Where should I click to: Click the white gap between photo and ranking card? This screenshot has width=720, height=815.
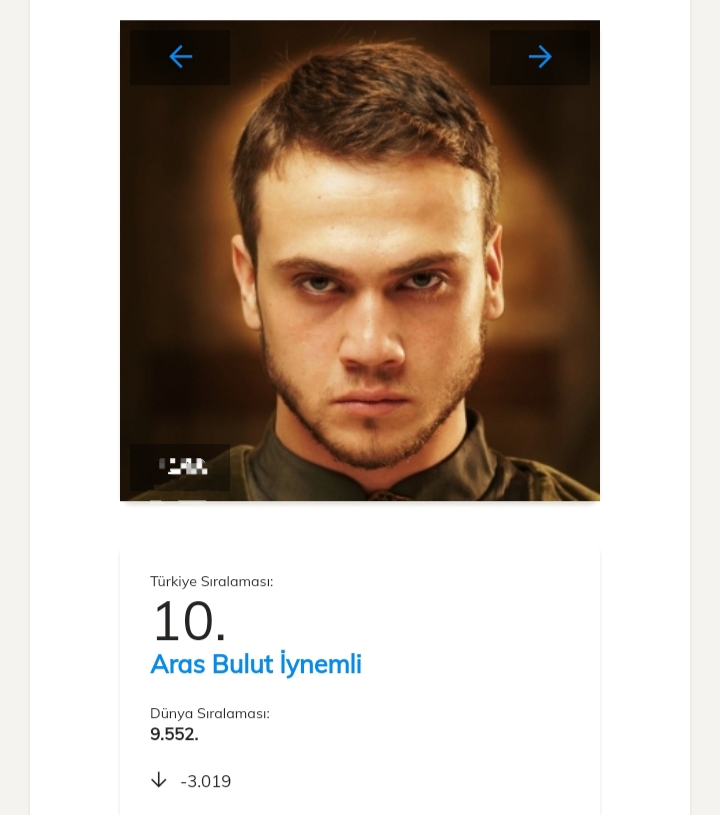[360, 525]
